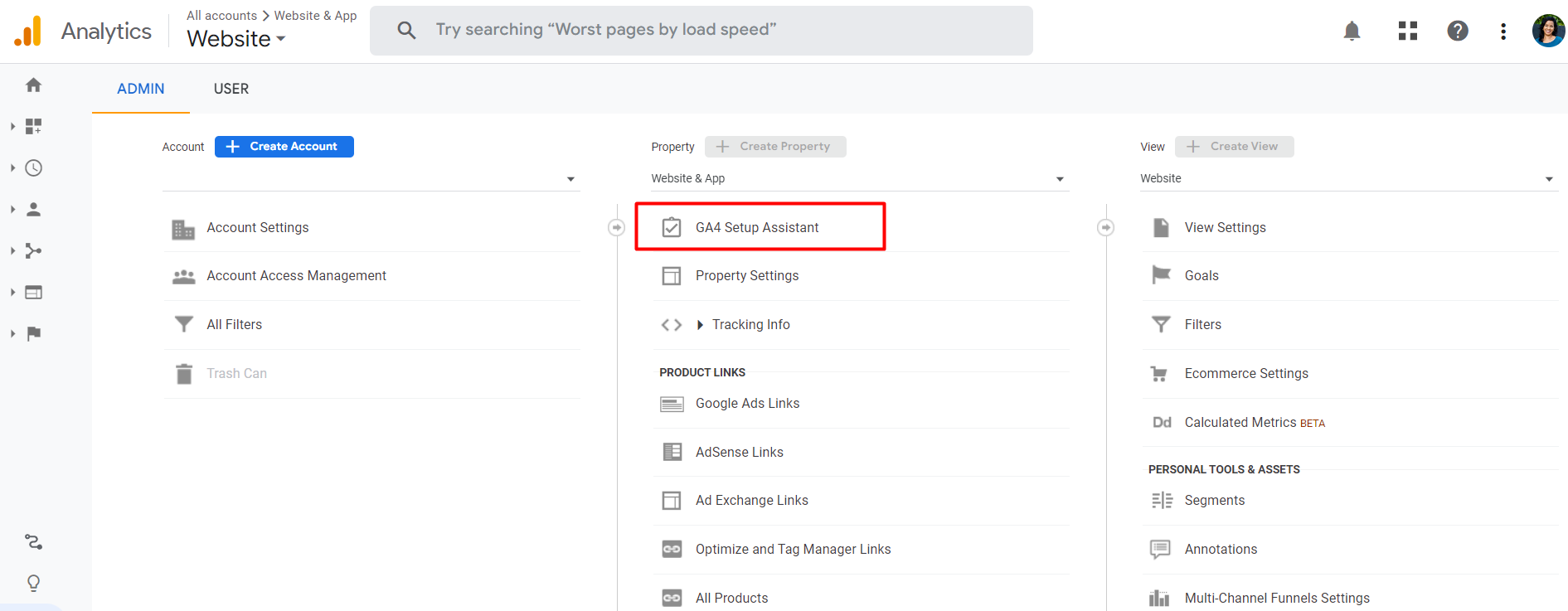The image size is (1568, 611).
Task: Click the Analytics search field
Action: coord(701,31)
